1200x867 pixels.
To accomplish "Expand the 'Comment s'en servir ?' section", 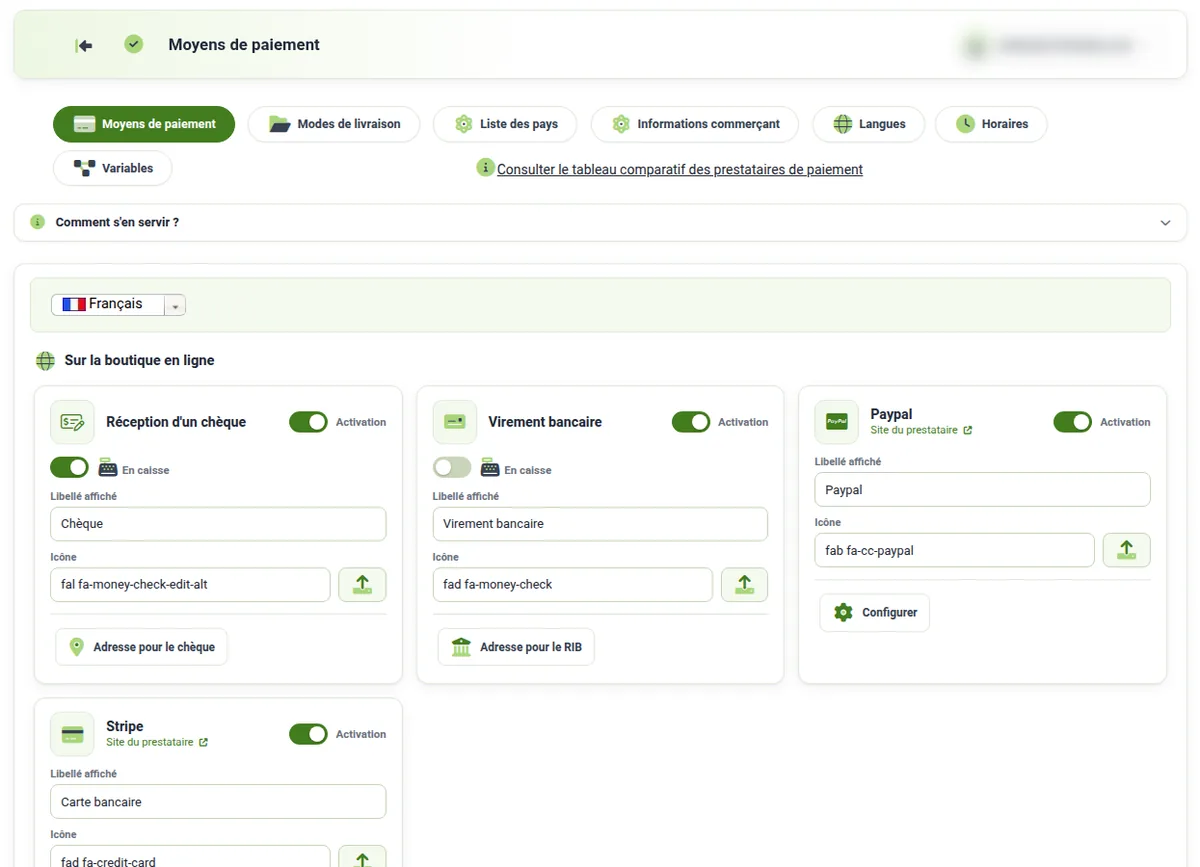I will [600, 222].
